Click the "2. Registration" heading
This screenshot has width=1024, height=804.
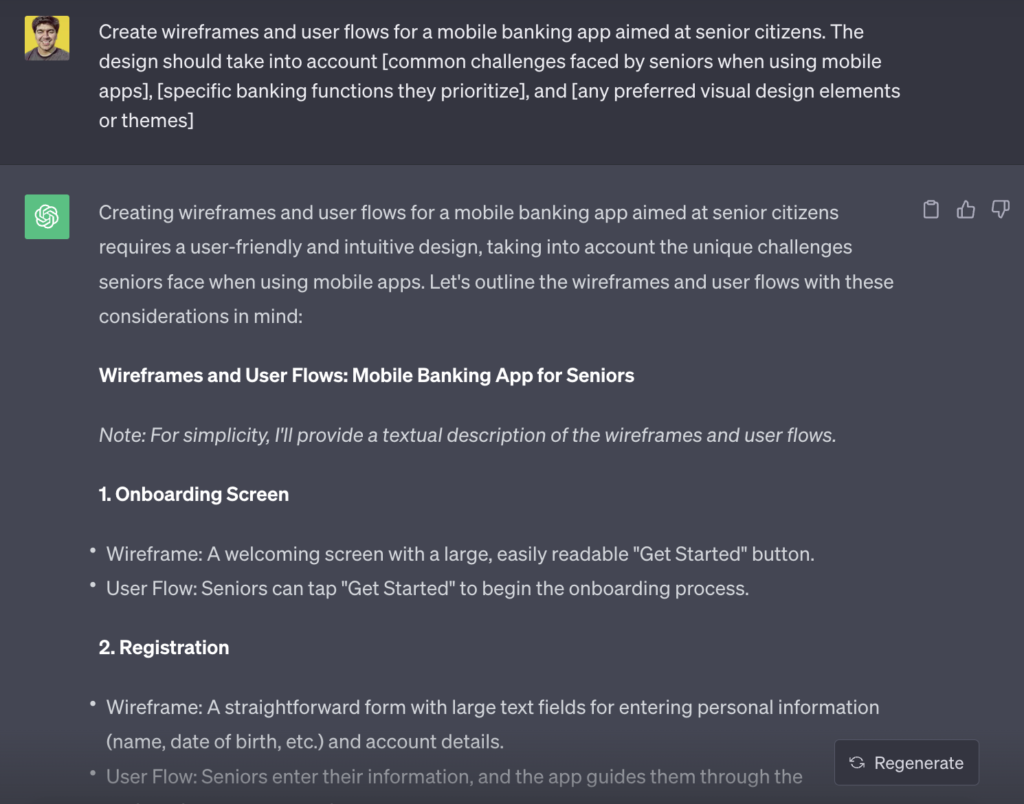click(x=164, y=647)
